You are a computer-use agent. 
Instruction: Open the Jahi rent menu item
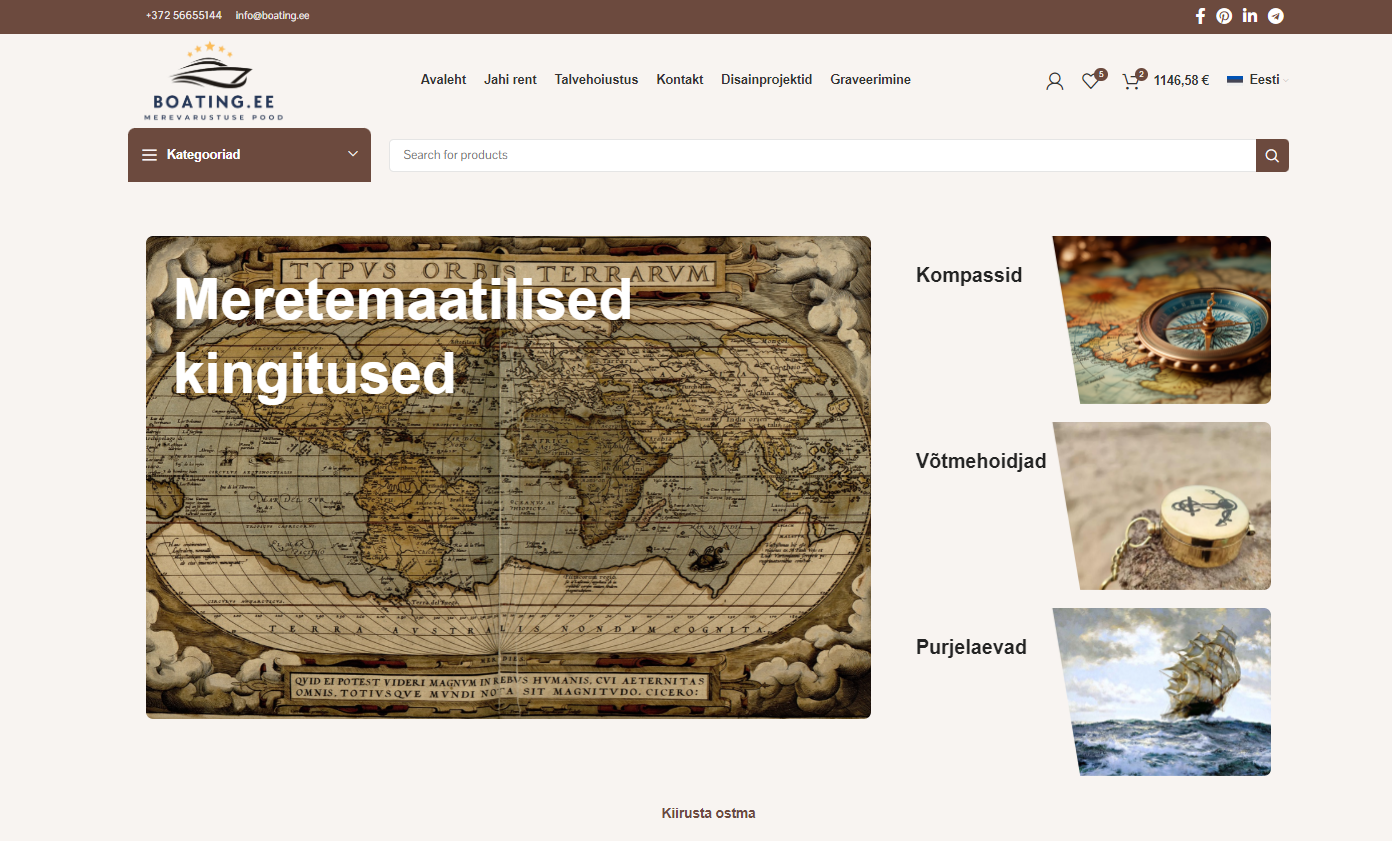pyautogui.click(x=510, y=80)
